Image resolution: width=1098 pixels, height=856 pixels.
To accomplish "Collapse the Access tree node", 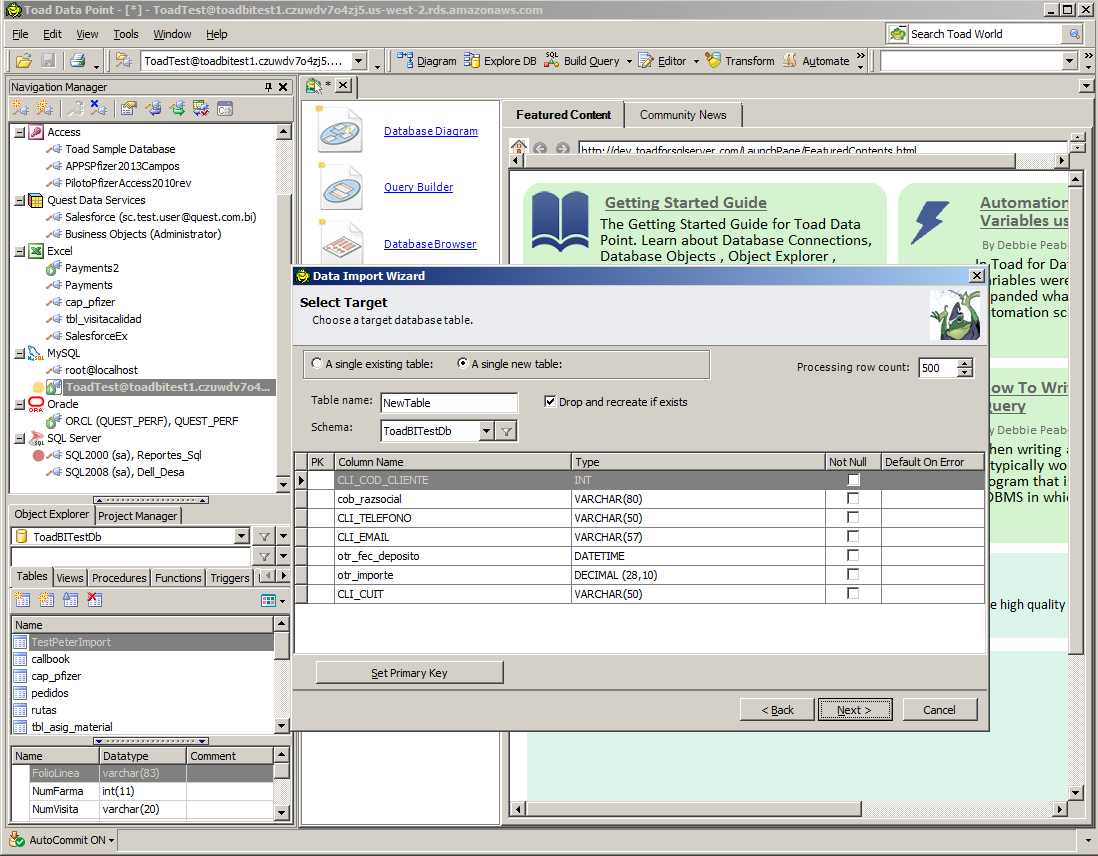I will [x=20, y=132].
